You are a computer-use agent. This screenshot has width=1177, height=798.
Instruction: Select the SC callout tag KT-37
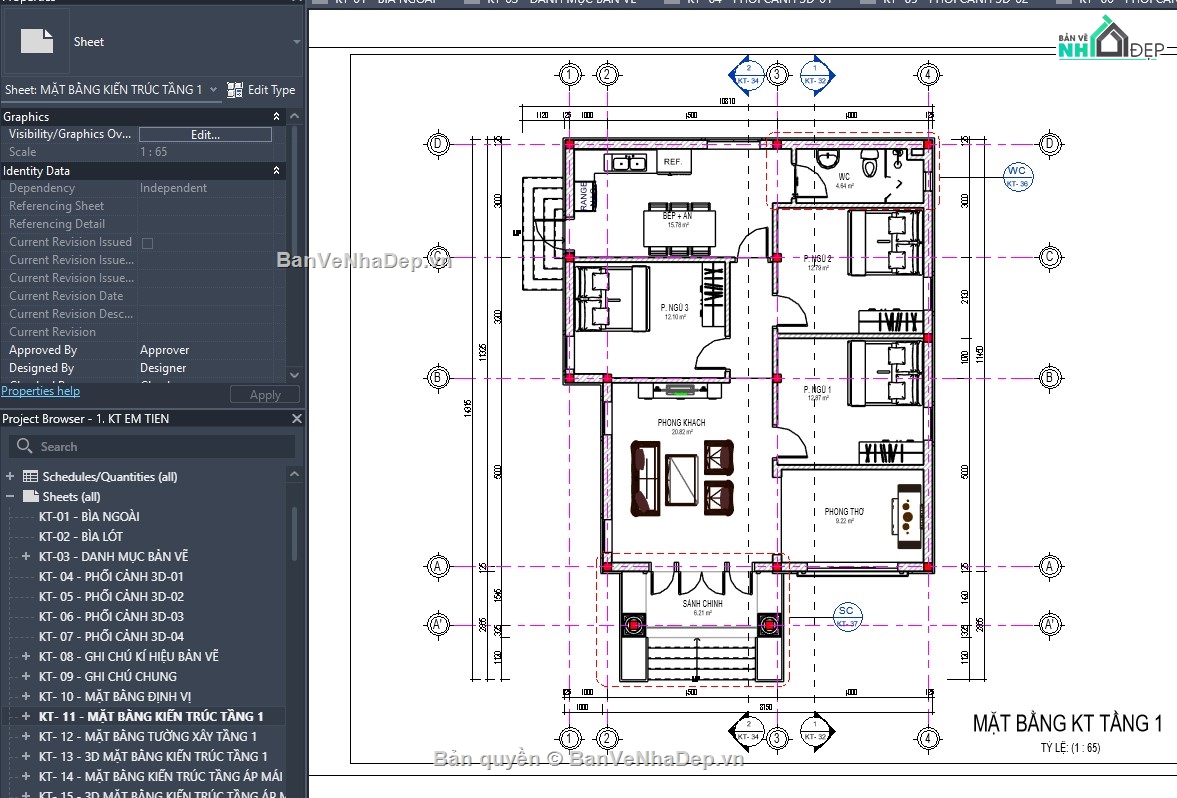click(x=847, y=616)
